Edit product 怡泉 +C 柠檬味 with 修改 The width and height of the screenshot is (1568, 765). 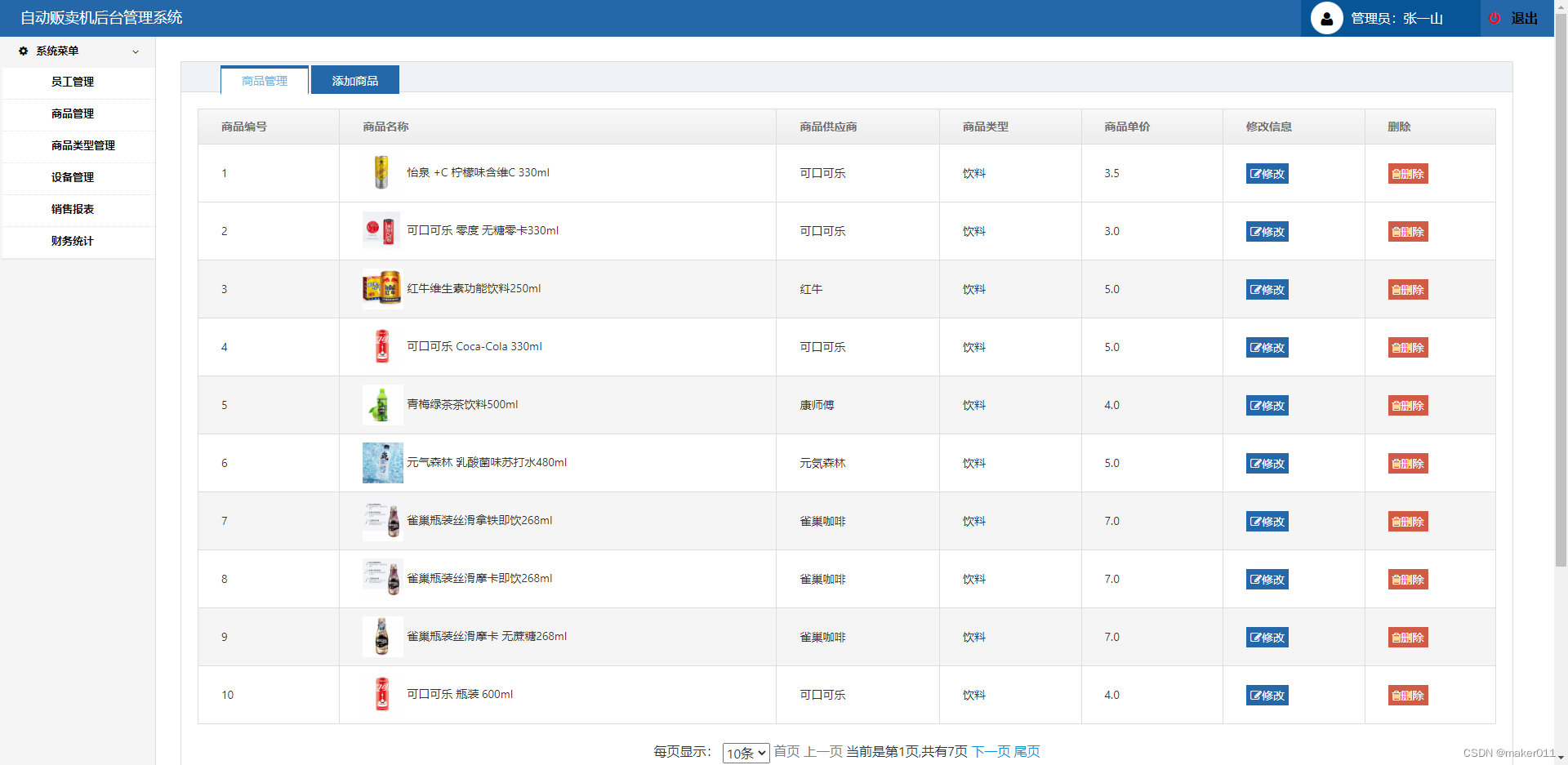[1267, 174]
